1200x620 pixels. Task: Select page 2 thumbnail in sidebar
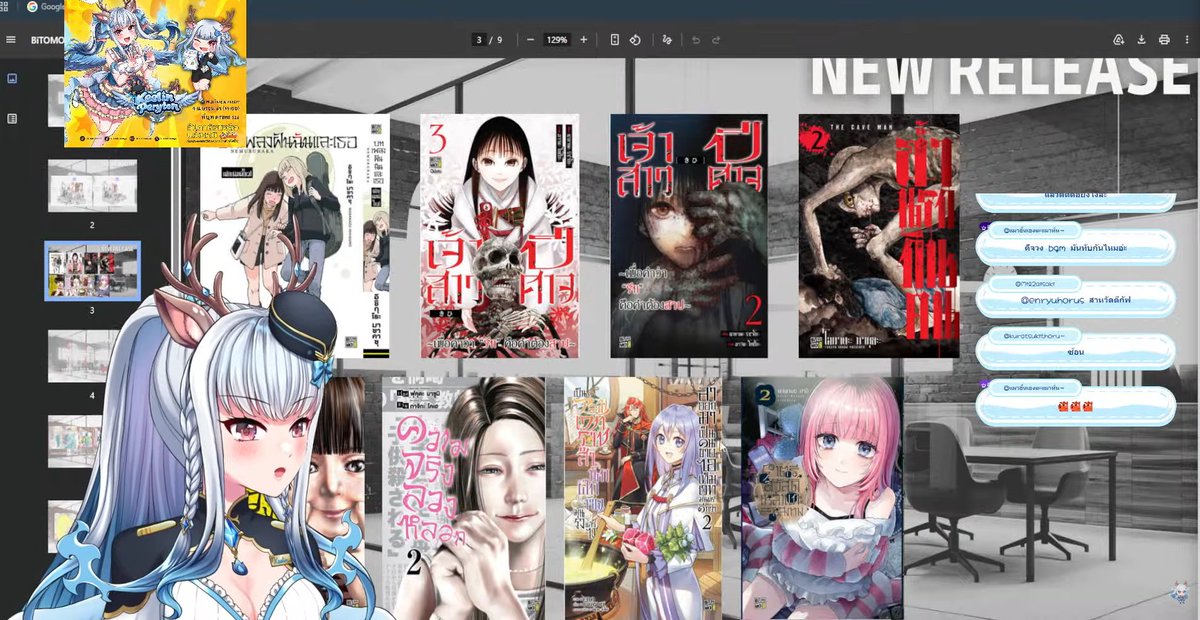click(x=92, y=185)
